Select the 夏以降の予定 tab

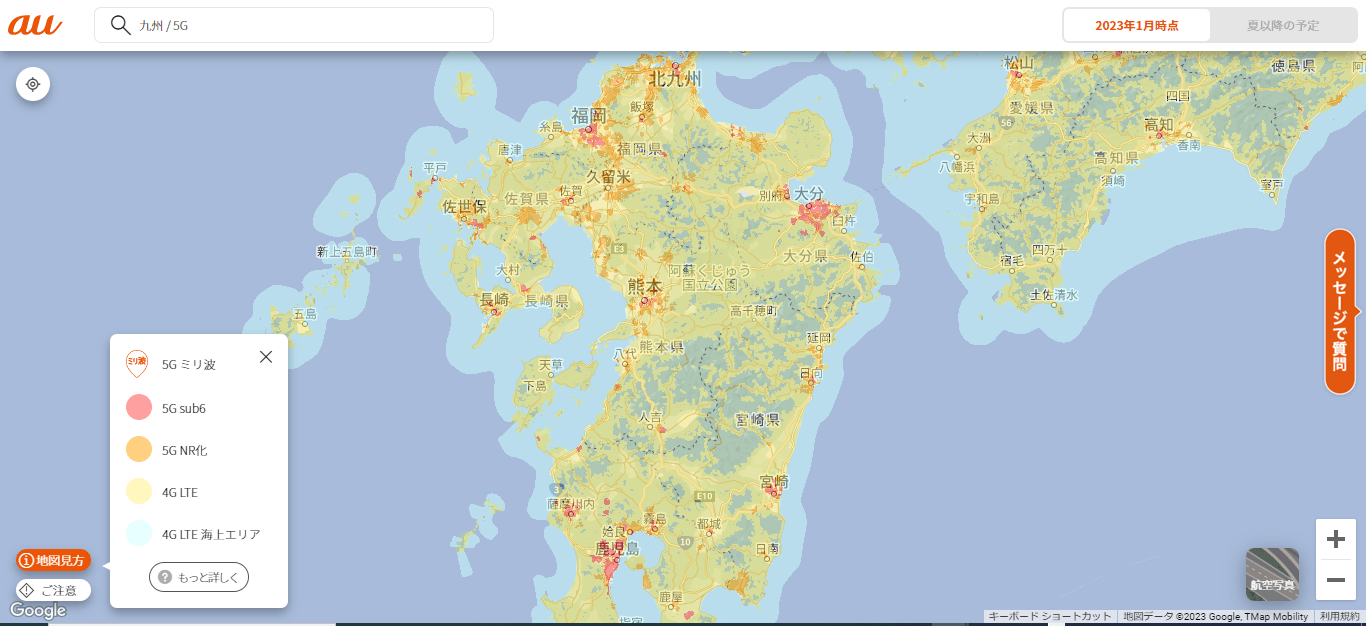(x=1282, y=25)
